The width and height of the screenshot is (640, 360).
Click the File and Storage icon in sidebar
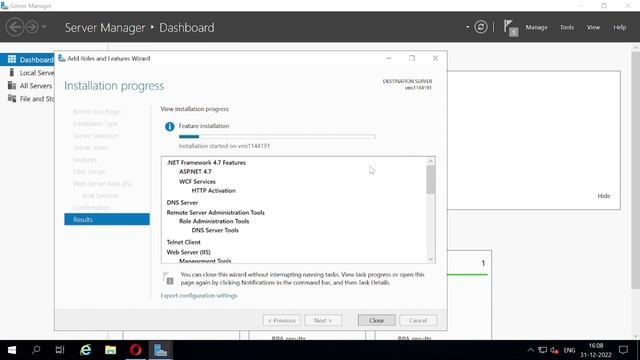(12, 99)
